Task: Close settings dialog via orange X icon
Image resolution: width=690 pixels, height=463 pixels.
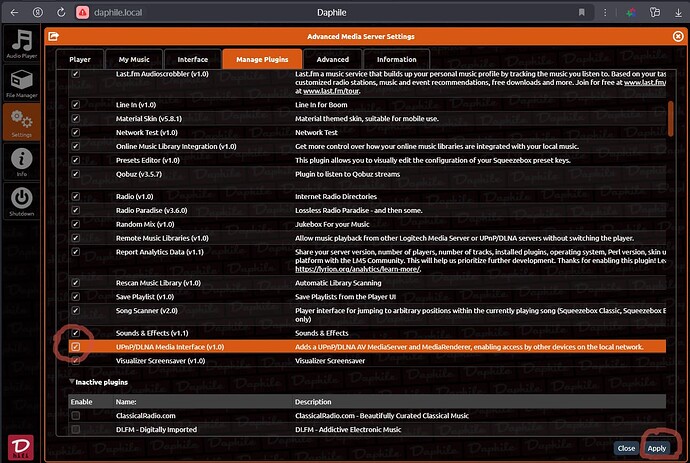Action: click(x=678, y=36)
